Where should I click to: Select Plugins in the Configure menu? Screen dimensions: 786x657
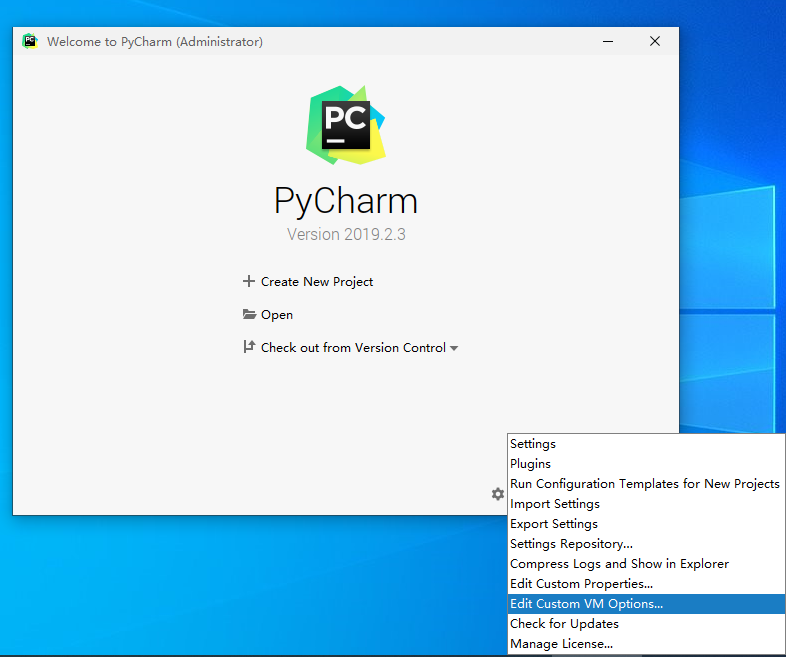point(530,464)
